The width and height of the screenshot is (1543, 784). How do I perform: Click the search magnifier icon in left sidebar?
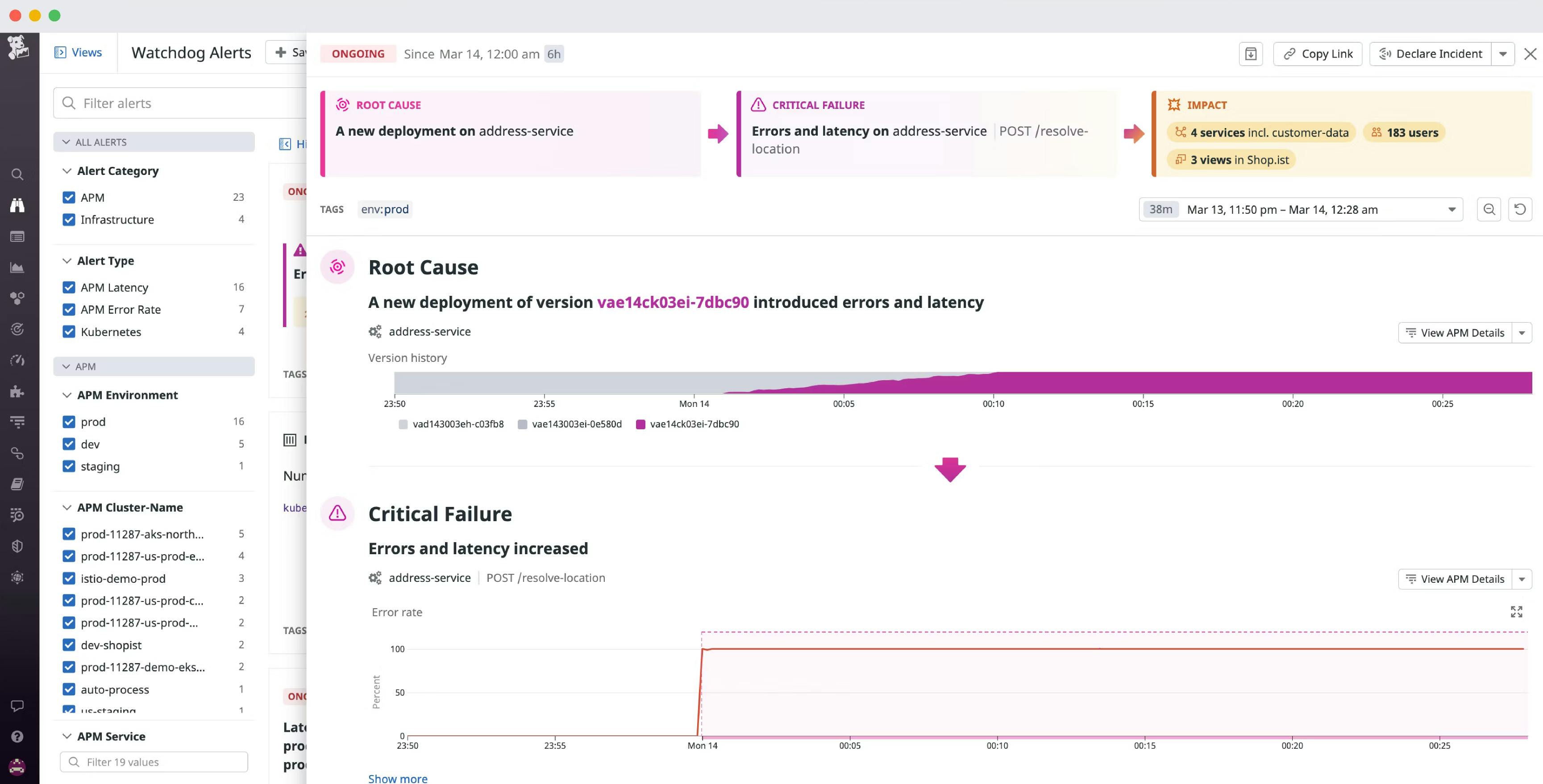pos(17,174)
